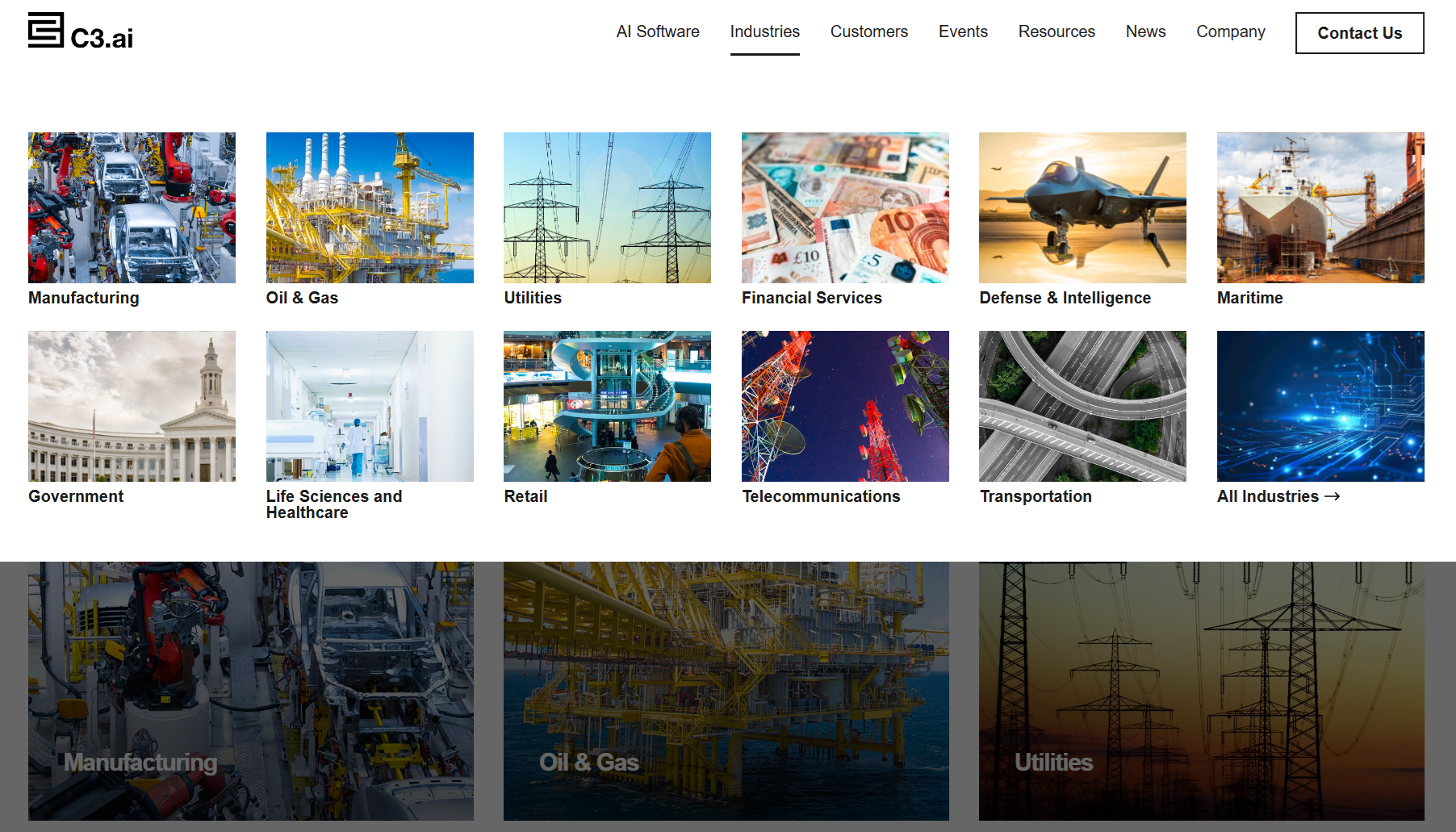This screenshot has height=832, width=1456.
Task: Choose the Utilities power-lines thumbnail
Action: click(x=607, y=207)
